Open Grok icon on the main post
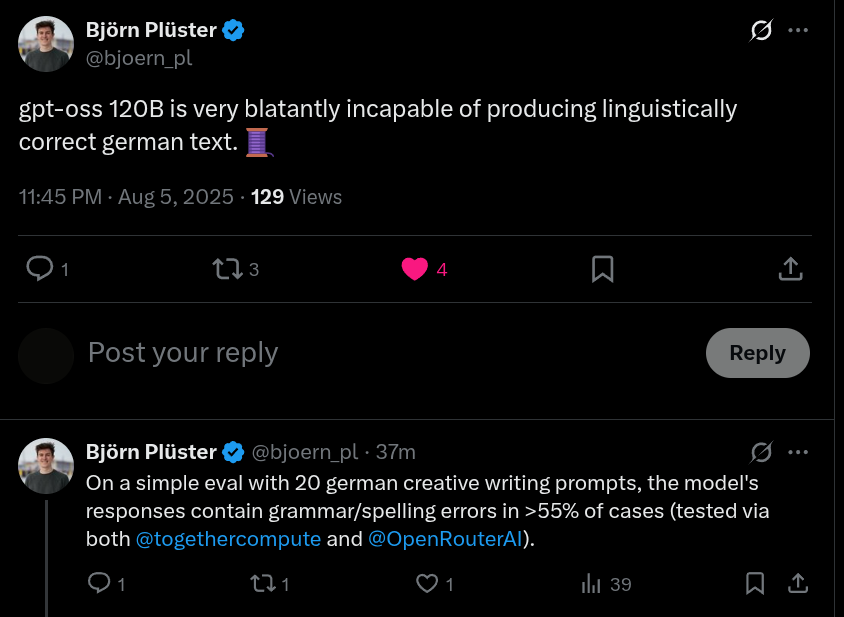 [761, 31]
